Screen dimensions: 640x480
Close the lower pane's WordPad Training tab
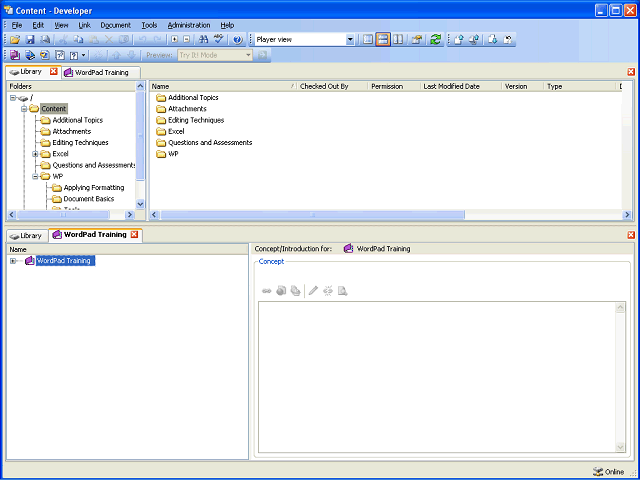[x=134, y=235]
